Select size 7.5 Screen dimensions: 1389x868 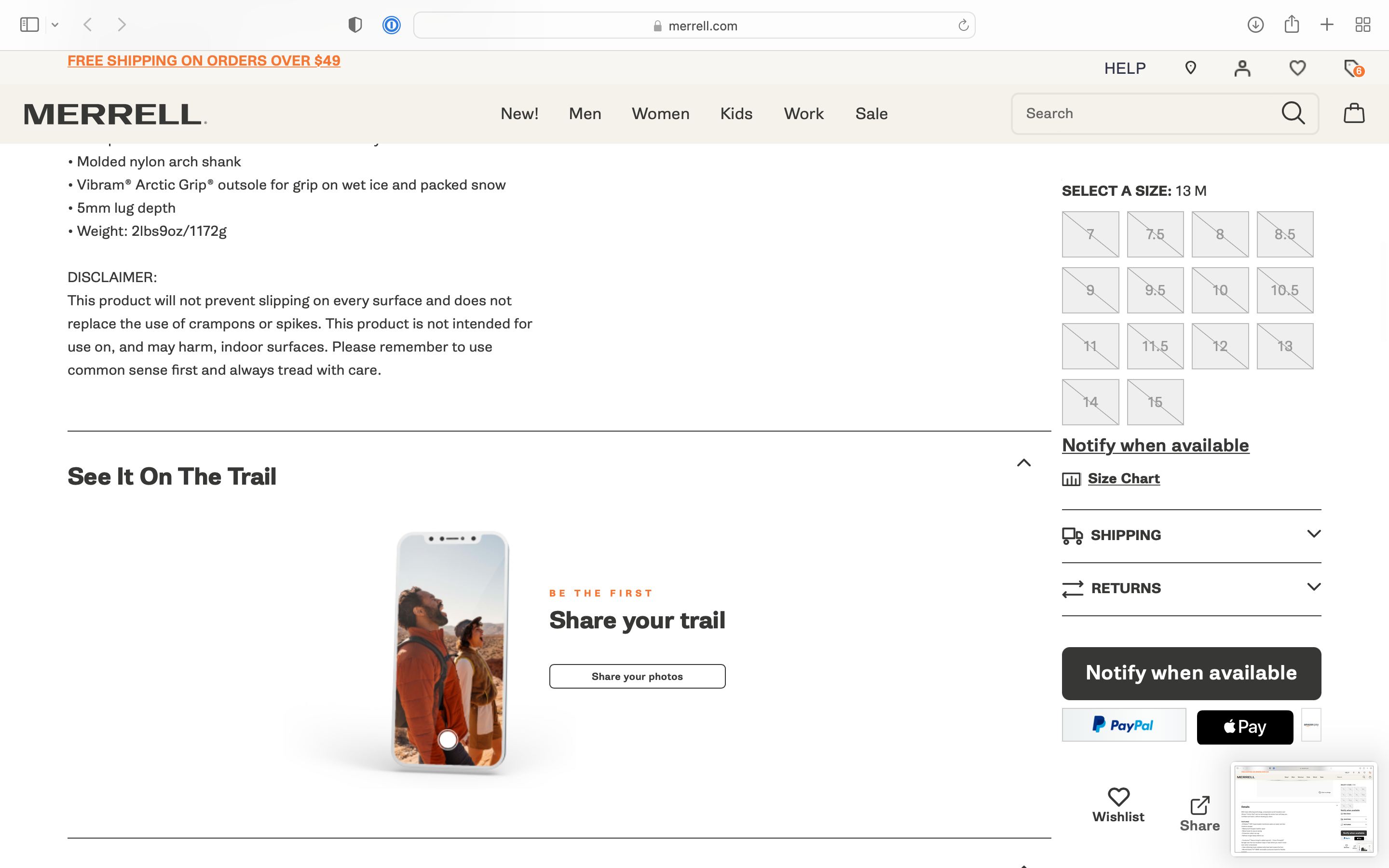pos(1156,234)
